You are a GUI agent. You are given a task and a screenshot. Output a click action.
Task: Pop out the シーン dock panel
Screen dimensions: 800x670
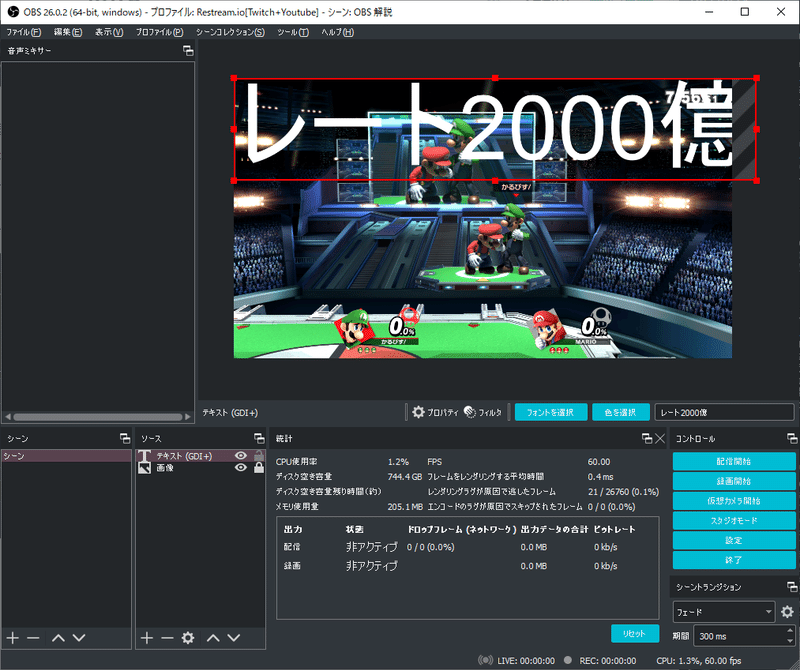click(x=125, y=438)
